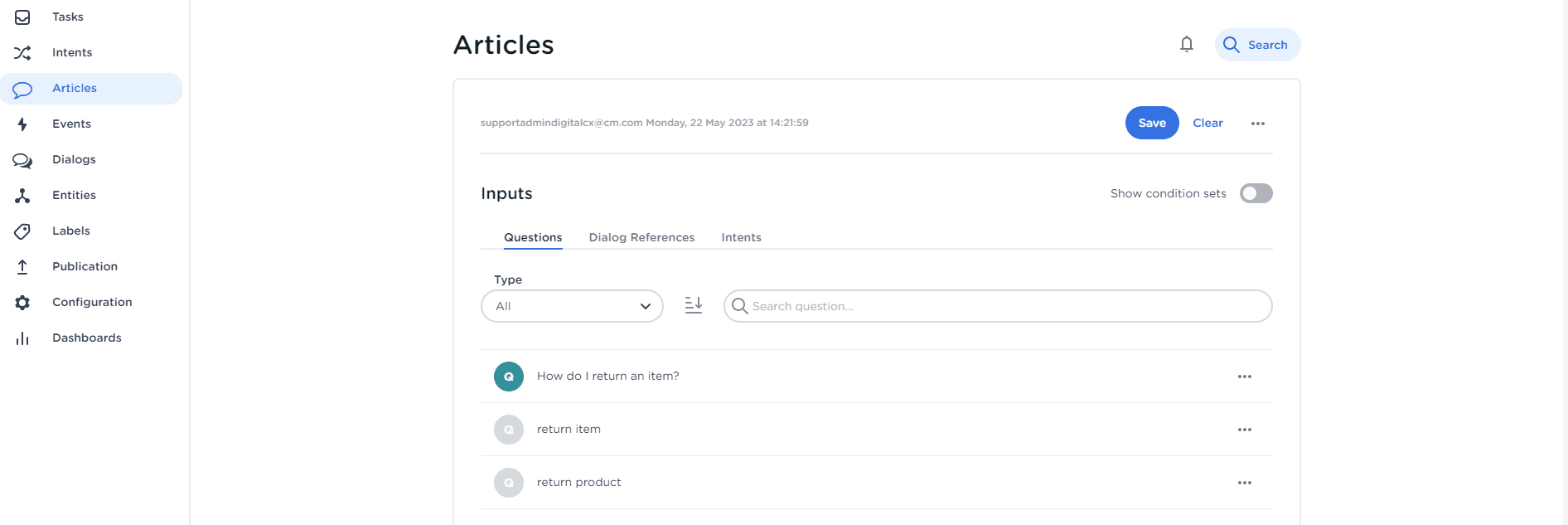This screenshot has width=1568, height=525.
Task: Open the Tasks inbox icon in sidebar
Action: pos(22,17)
